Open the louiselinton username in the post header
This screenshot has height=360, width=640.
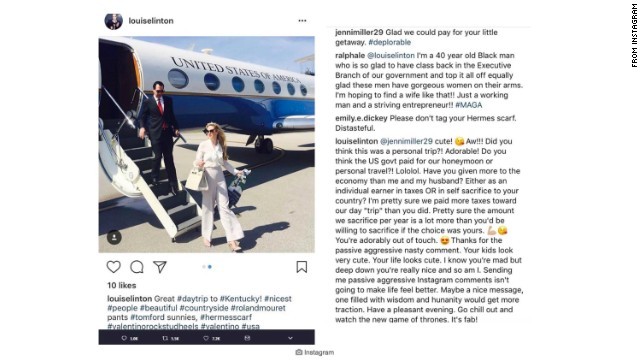[151, 21]
